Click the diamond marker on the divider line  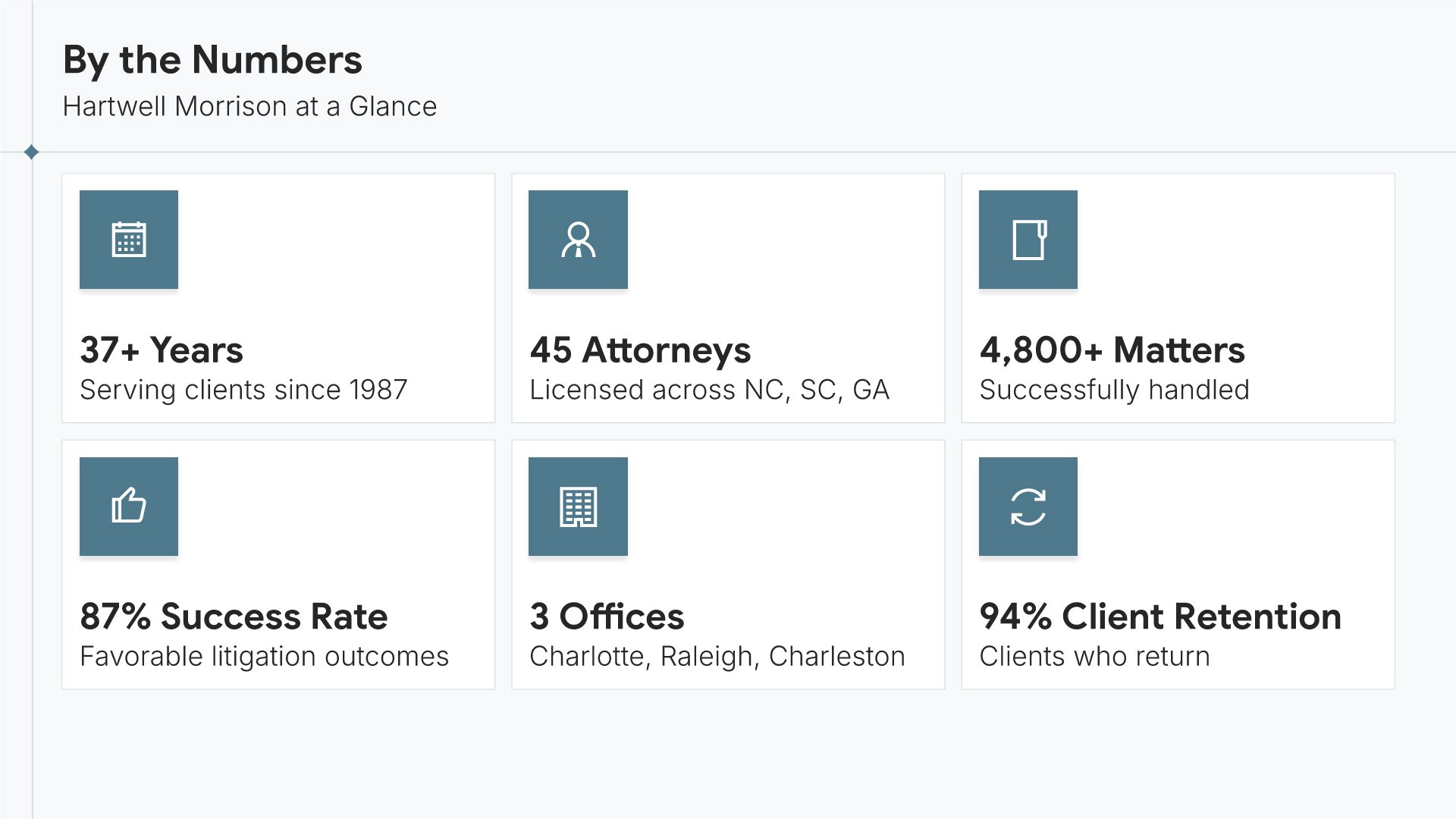[31, 152]
